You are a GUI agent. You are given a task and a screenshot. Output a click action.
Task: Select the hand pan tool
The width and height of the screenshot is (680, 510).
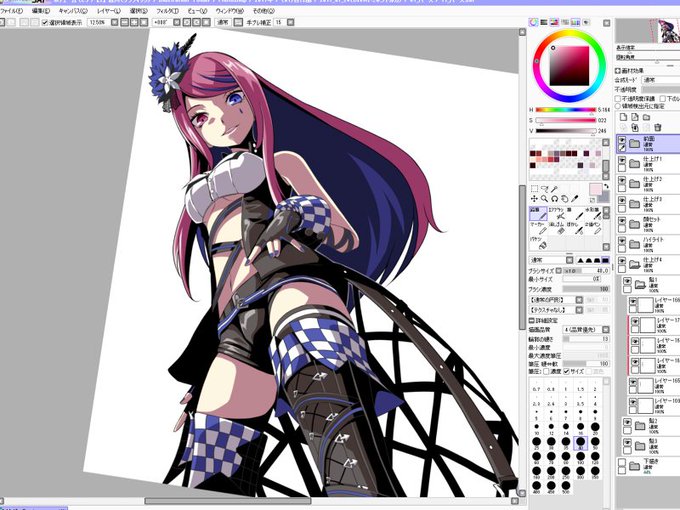pos(565,199)
